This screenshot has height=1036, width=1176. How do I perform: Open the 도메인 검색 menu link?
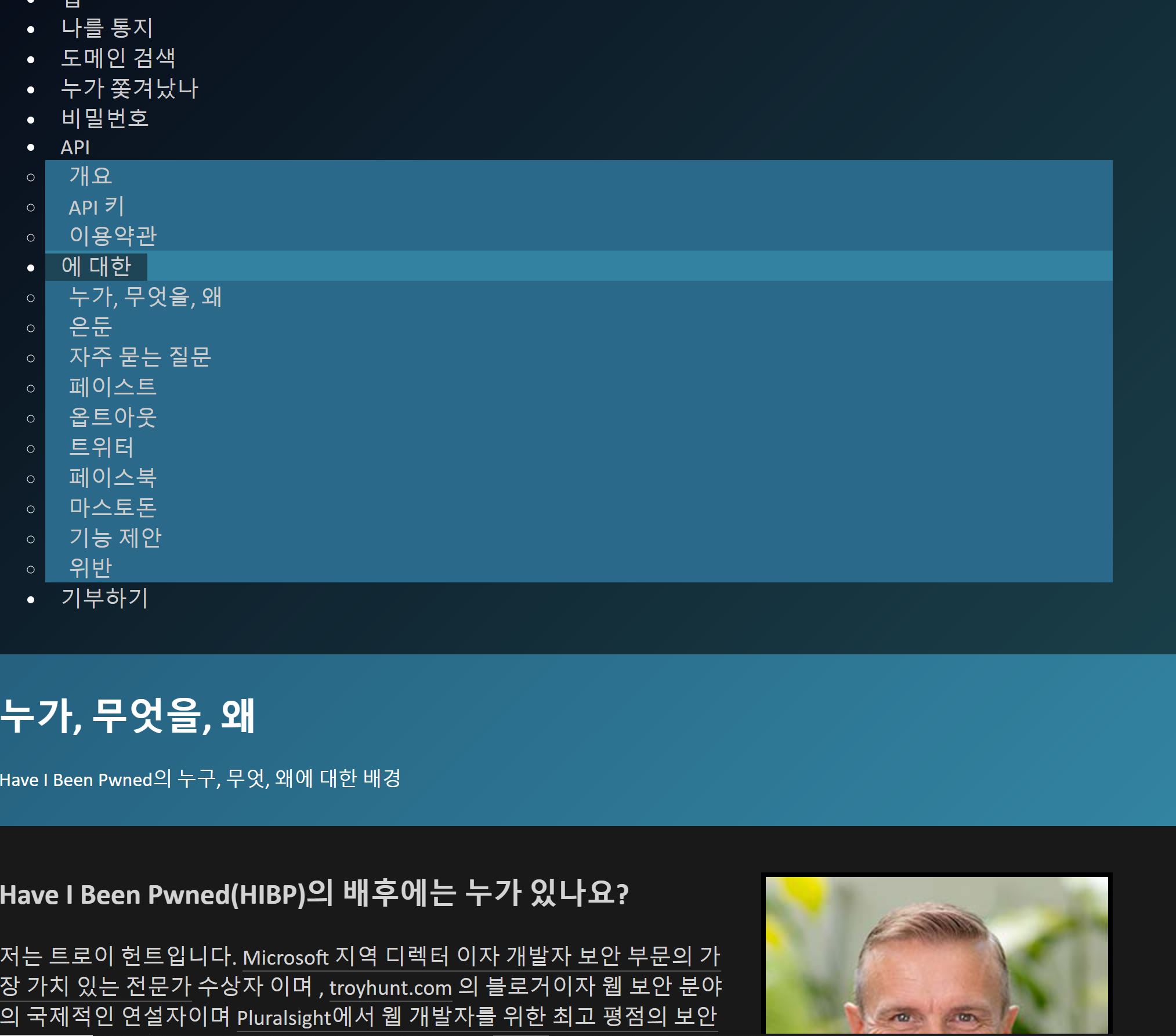tap(118, 58)
